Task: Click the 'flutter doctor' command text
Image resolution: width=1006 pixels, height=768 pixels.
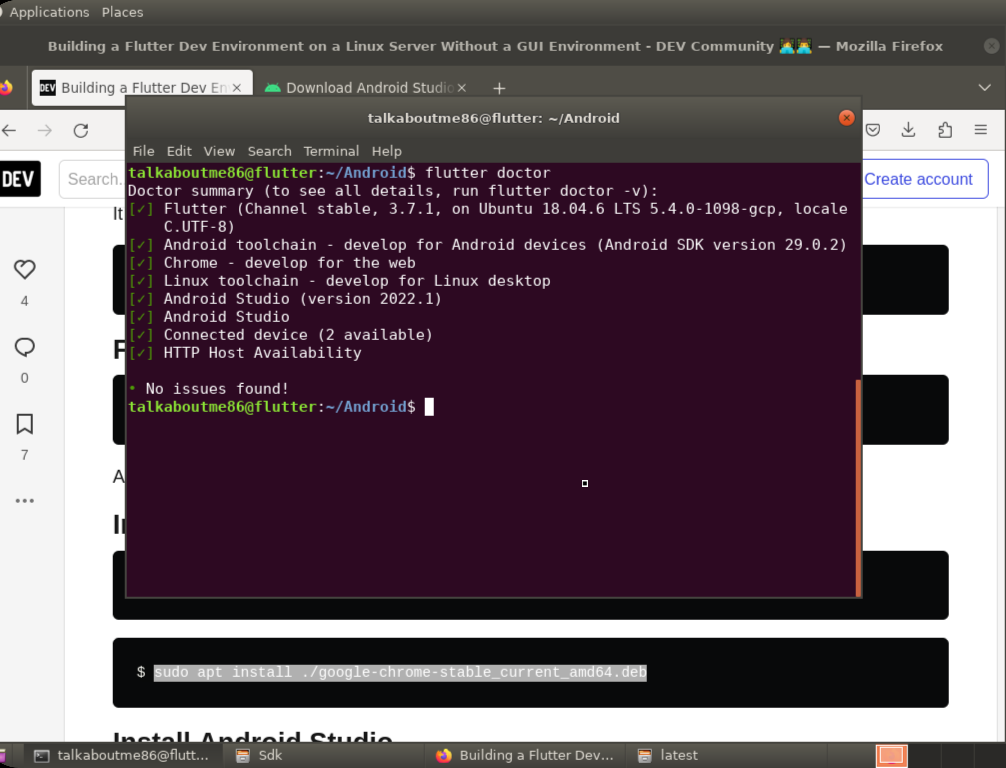Action: click(x=488, y=173)
